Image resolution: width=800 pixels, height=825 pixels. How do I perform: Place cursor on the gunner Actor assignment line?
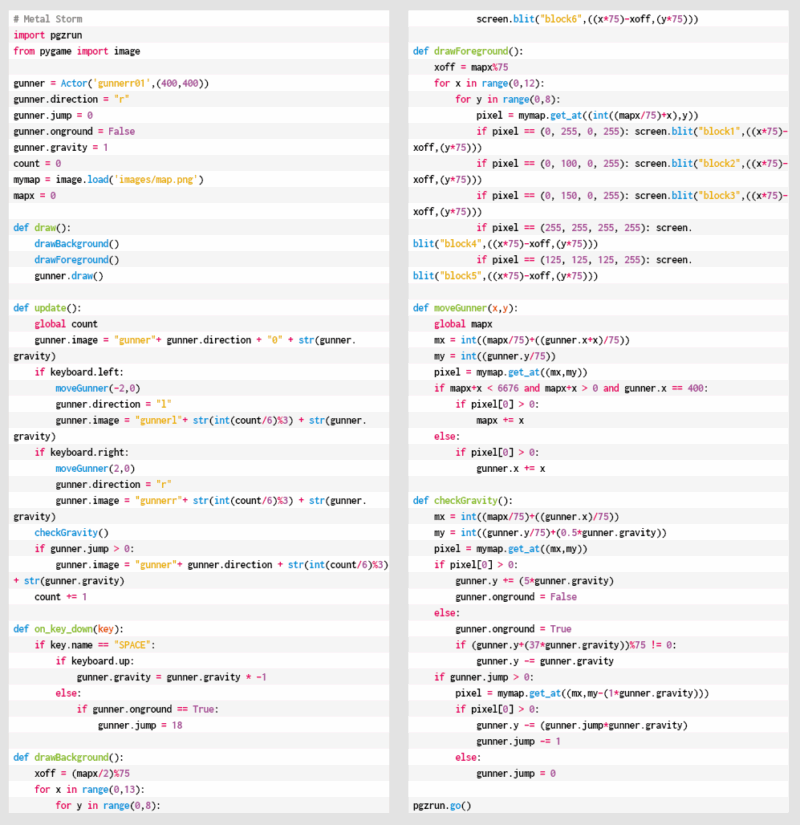click(111, 83)
